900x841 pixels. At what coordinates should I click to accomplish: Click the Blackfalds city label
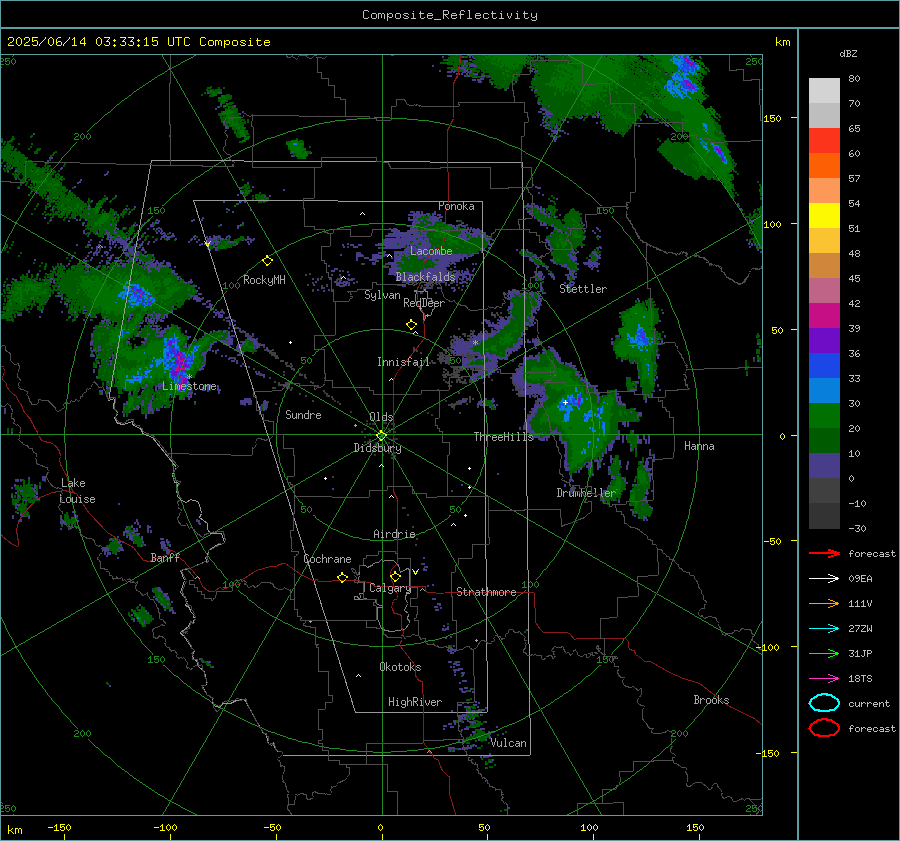425,277
